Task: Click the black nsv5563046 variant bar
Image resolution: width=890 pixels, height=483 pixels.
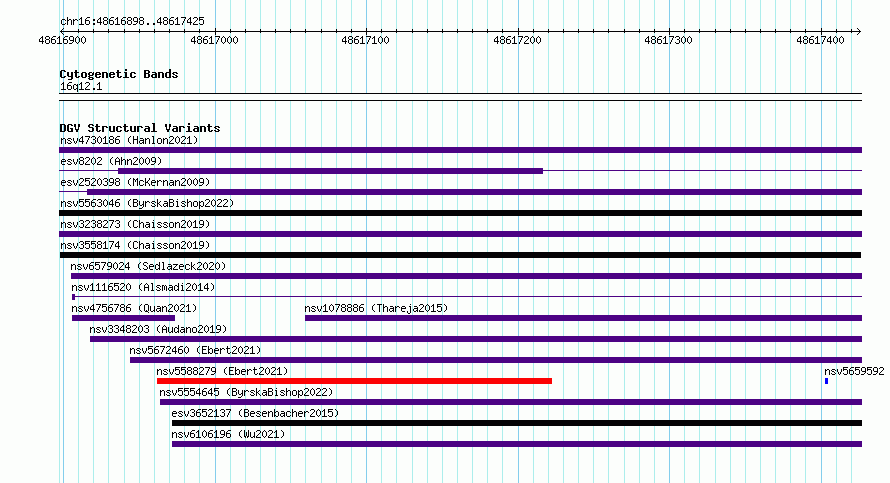Action: coord(460,213)
